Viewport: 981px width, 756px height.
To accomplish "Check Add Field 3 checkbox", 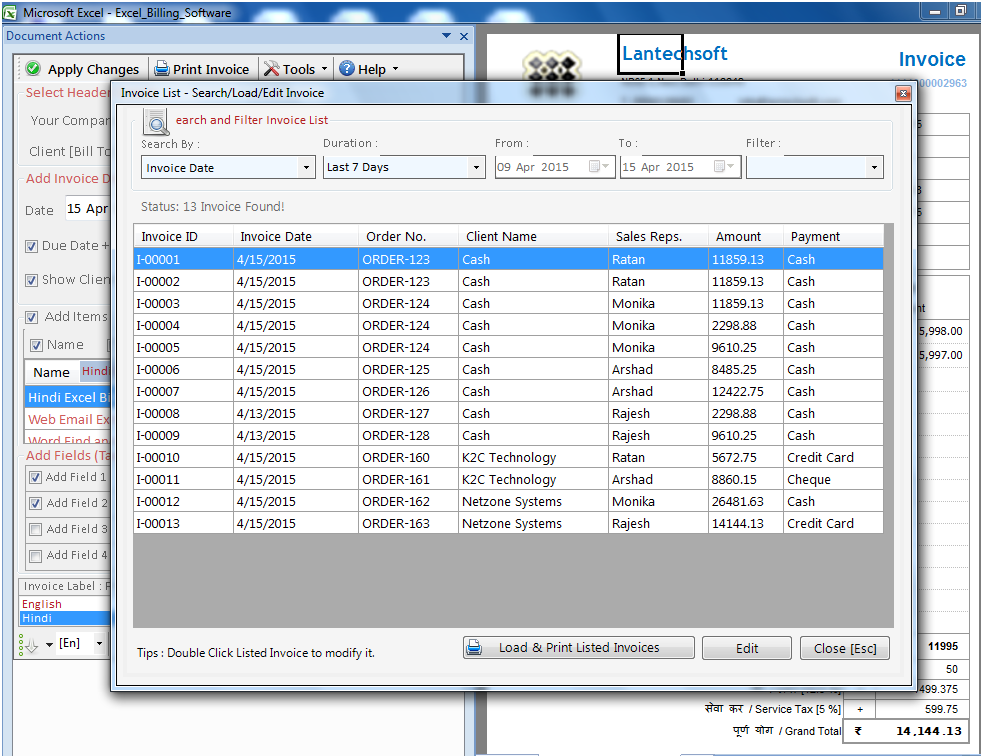I will click(36, 529).
